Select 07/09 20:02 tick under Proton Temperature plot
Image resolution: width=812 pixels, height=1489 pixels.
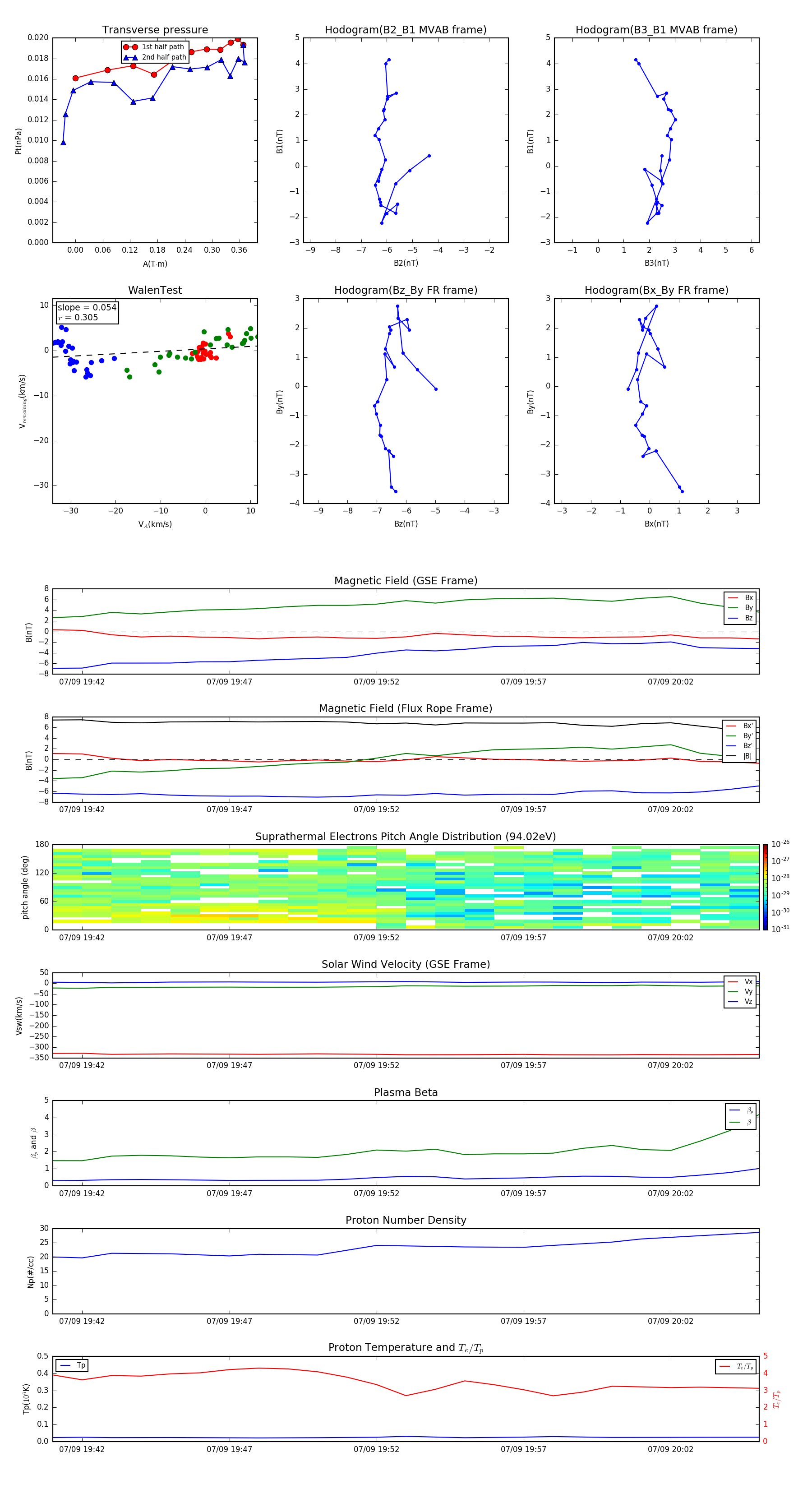670,1449
